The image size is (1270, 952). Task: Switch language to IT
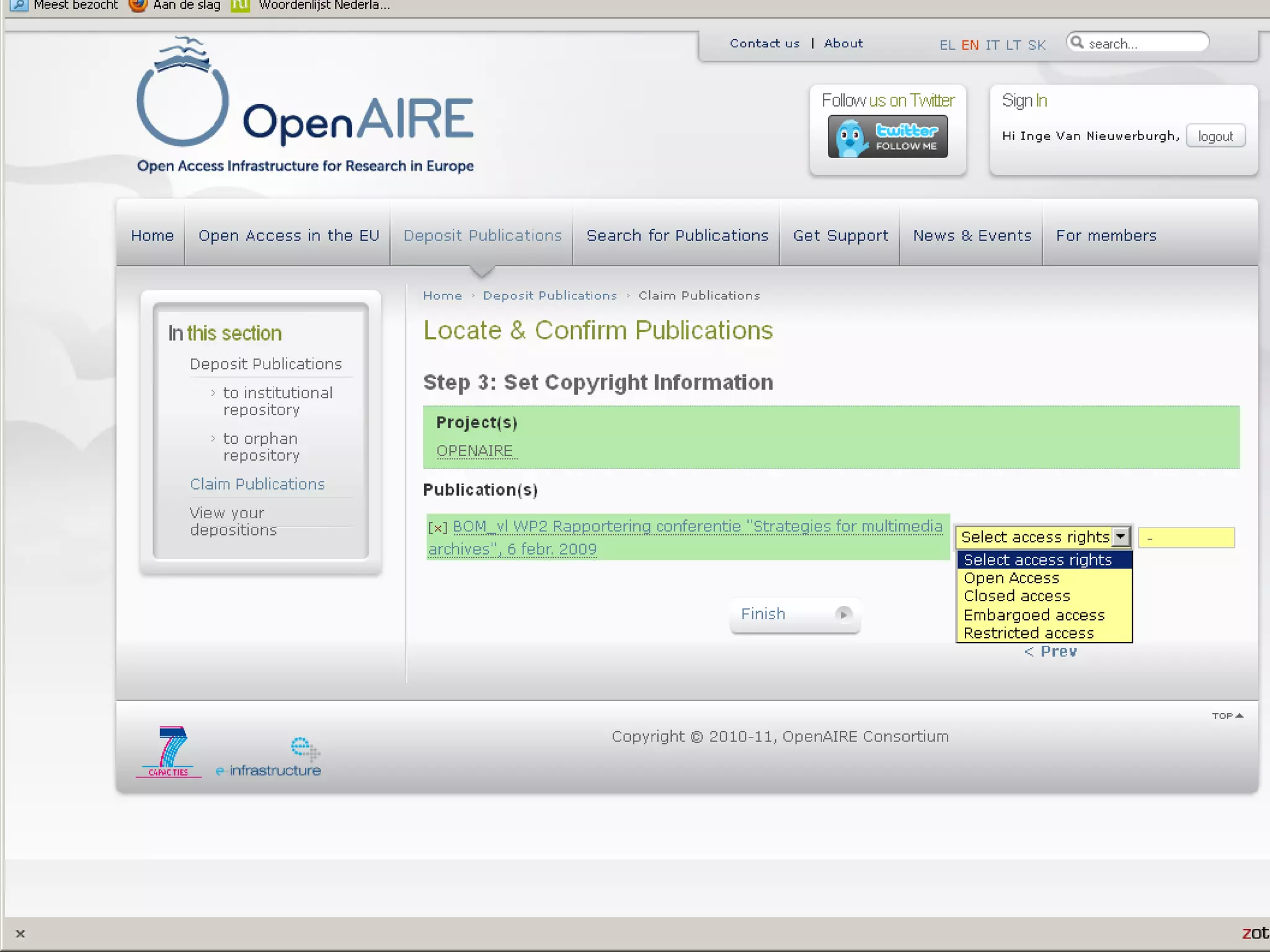click(x=992, y=45)
